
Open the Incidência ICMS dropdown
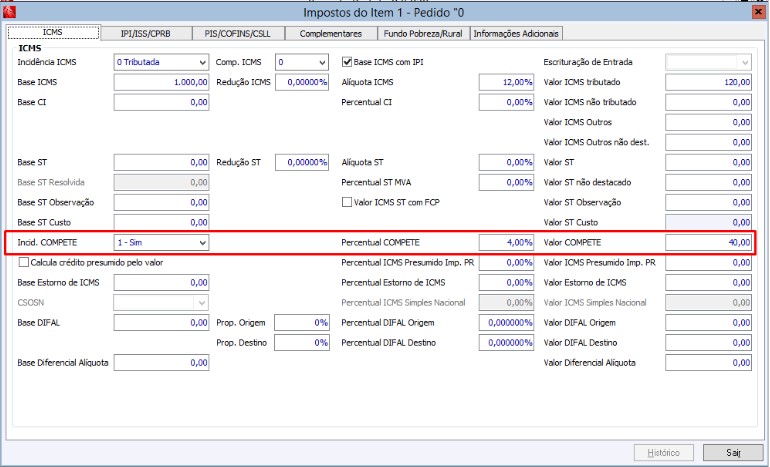click(x=161, y=62)
